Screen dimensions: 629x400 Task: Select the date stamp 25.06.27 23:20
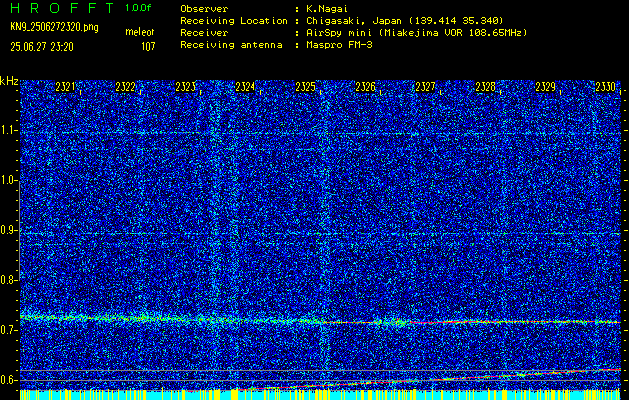pos(42,47)
